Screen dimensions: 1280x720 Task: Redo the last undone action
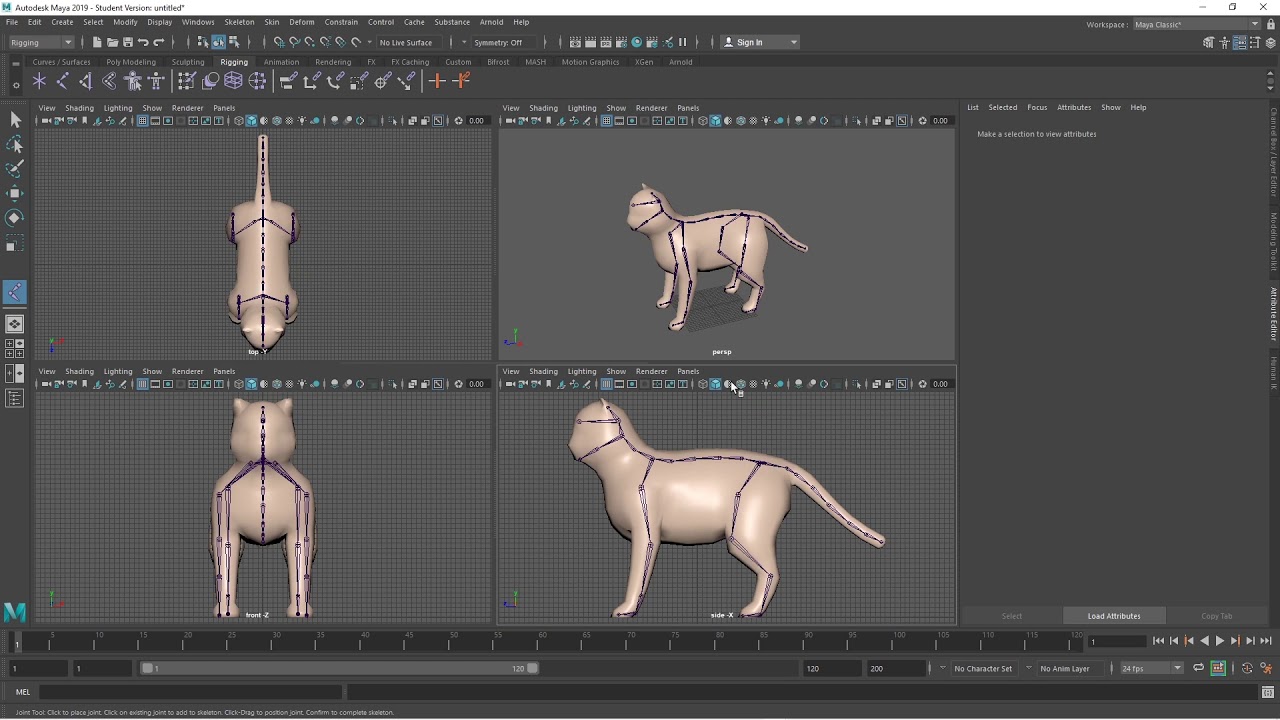tap(159, 42)
